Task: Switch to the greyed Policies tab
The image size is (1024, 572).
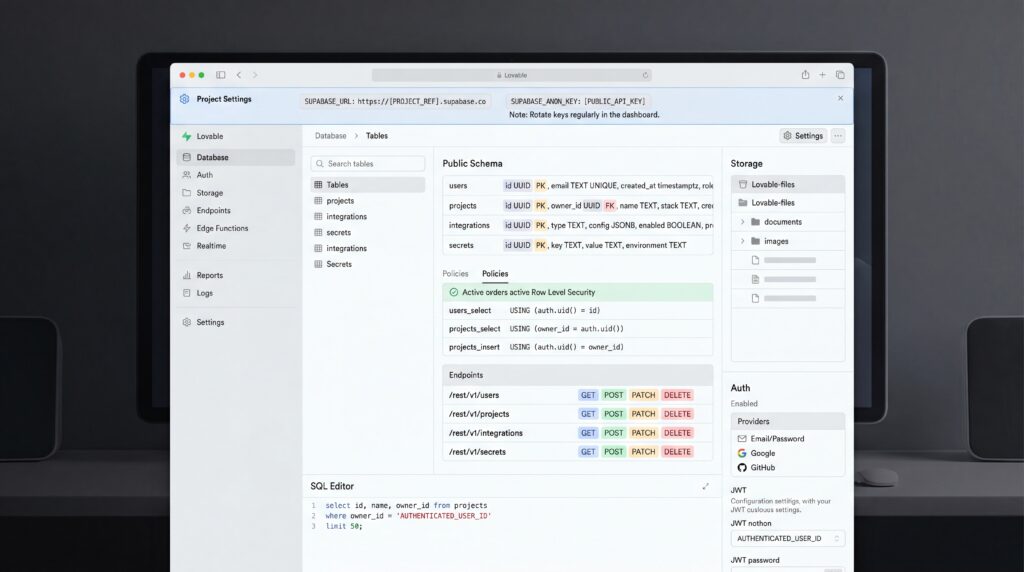Action: [x=455, y=274]
